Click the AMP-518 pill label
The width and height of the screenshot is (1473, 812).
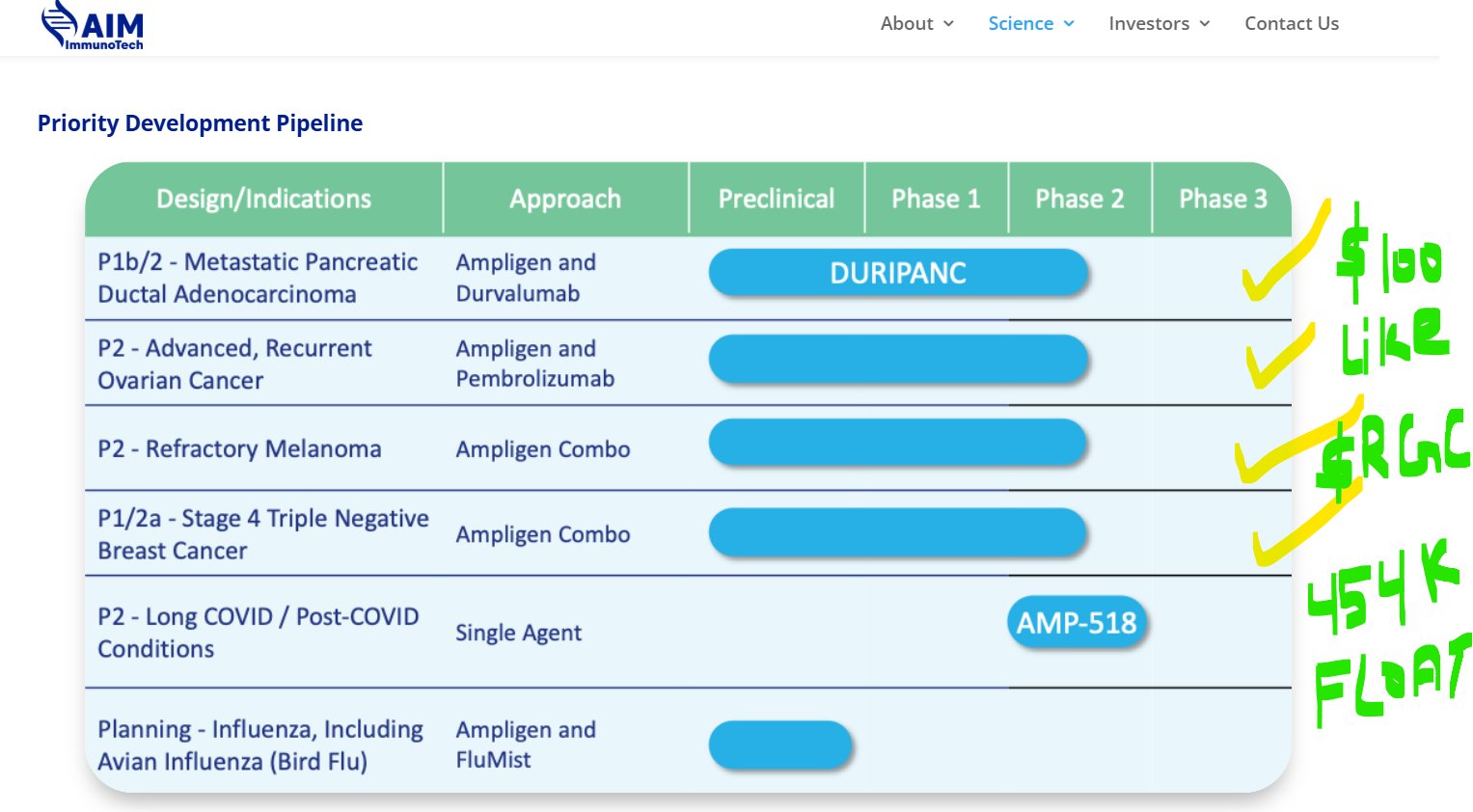point(1077,622)
